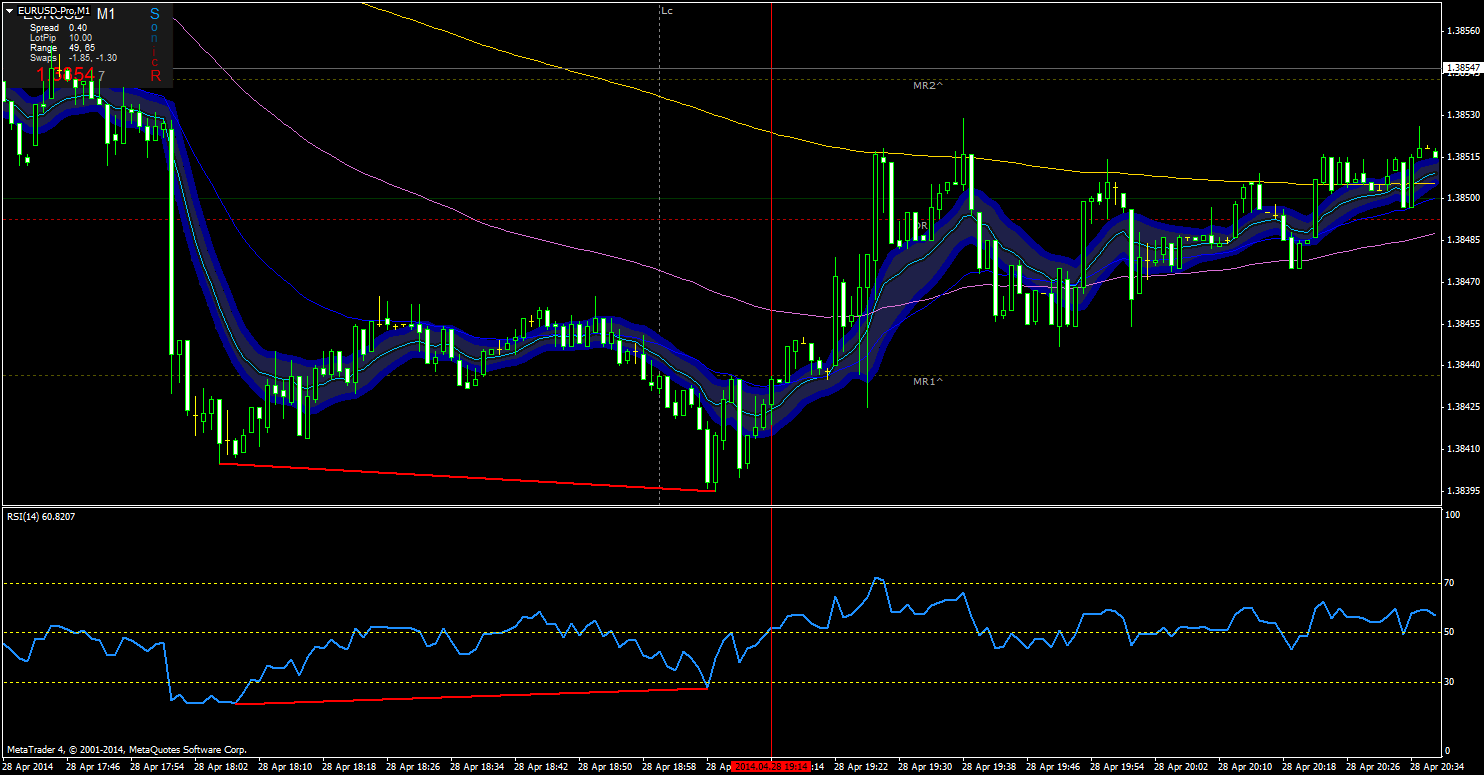
Task: Click the current price tag 1.38547
Action: pyautogui.click(x=1463, y=68)
